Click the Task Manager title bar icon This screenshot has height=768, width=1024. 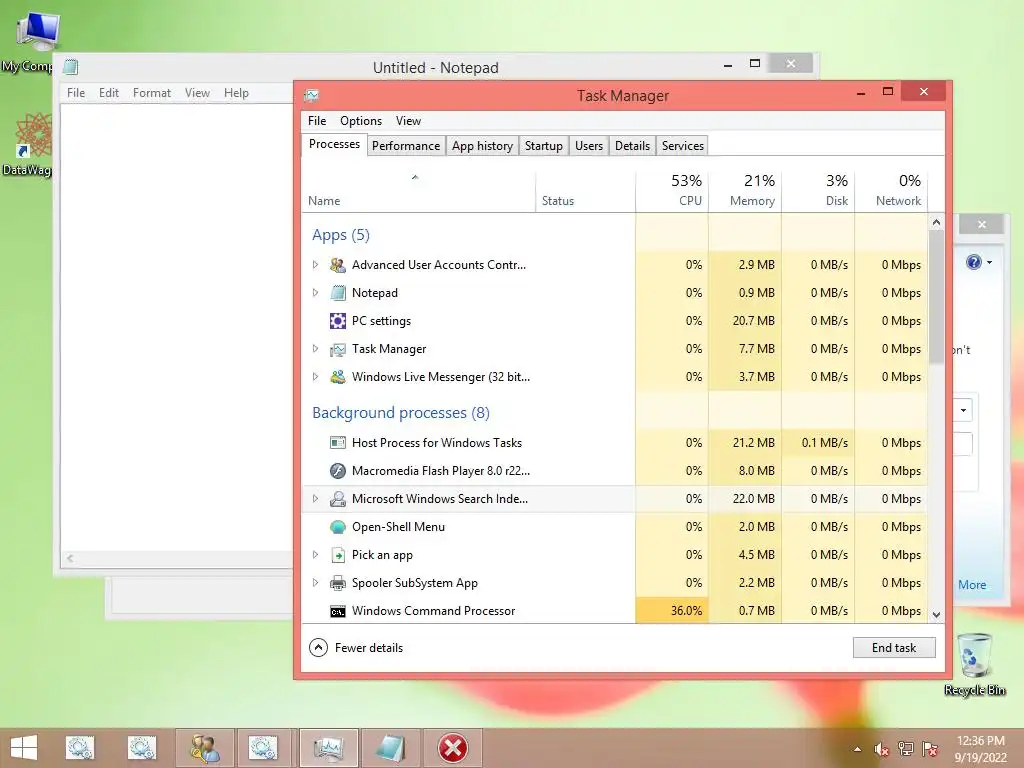pos(312,96)
